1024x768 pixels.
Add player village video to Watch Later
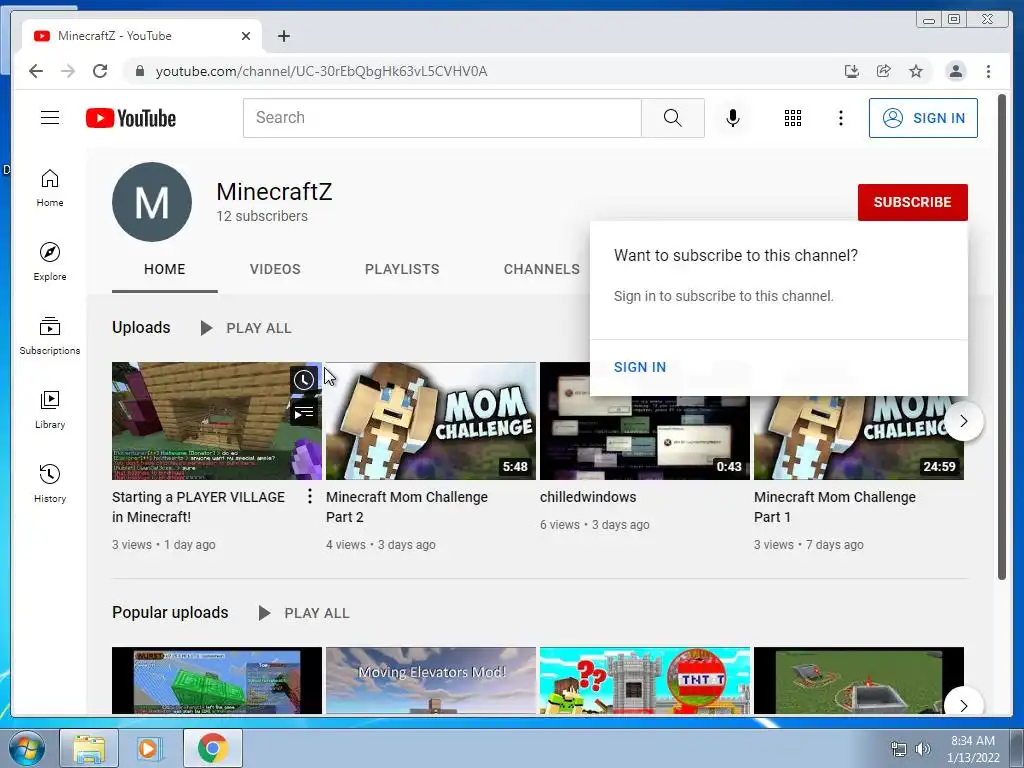(x=304, y=380)
